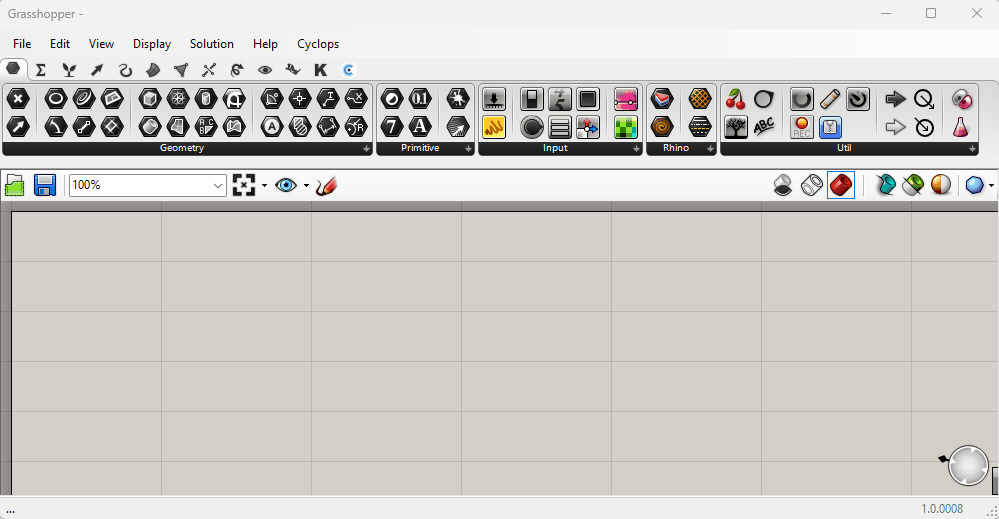This screenshot has height=519, width=999.
Task: Click the Cherry picker icon in Util
Action: coord(736,99)
